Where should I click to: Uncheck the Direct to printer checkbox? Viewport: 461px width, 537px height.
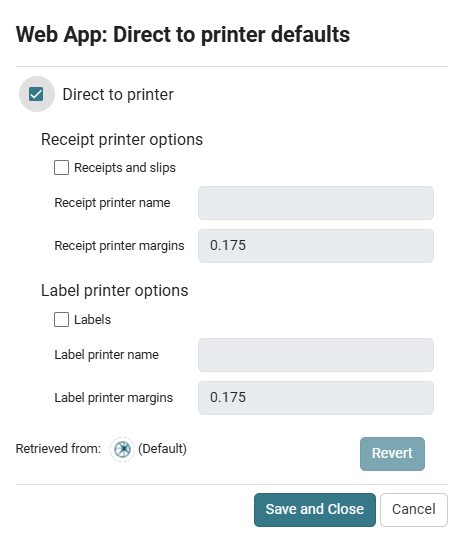pos(36,94)
